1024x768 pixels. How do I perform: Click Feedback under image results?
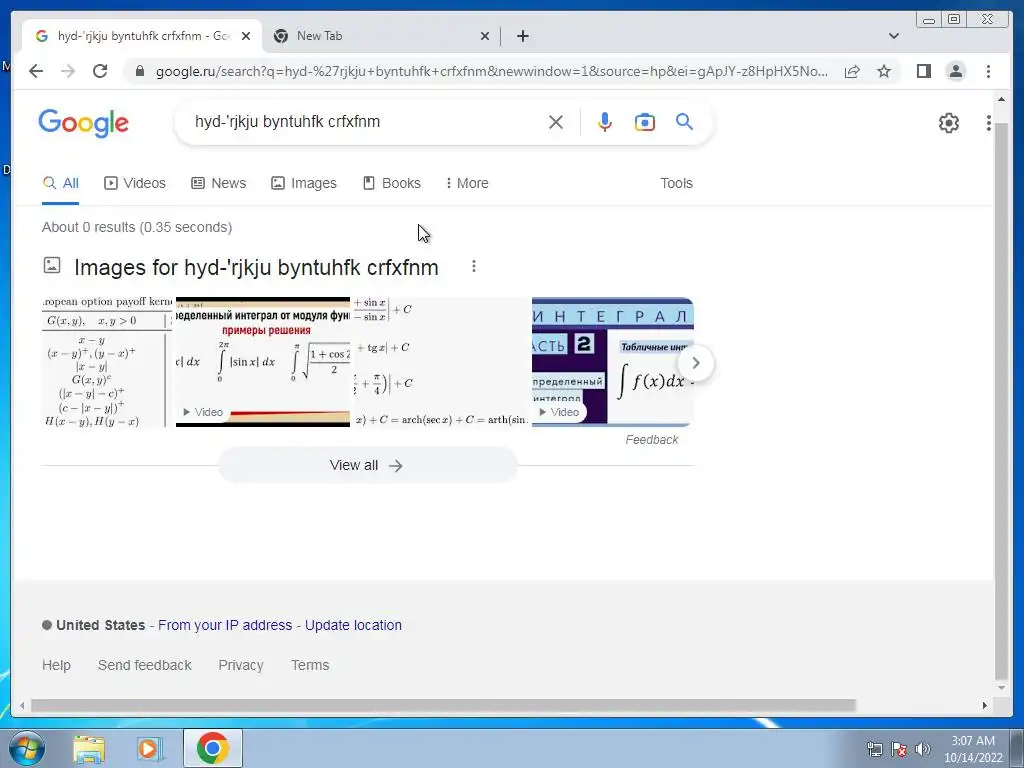tap(652, 440)
